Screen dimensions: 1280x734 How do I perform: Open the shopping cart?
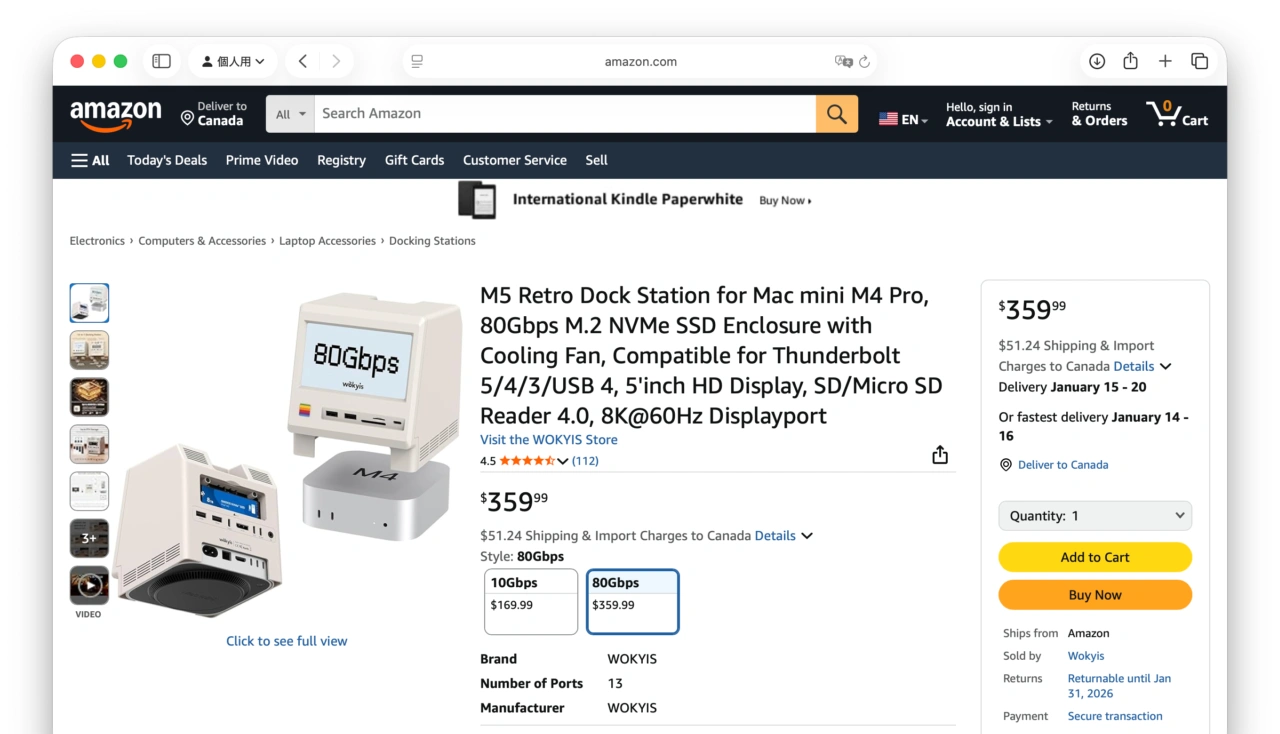(1177, 114)
